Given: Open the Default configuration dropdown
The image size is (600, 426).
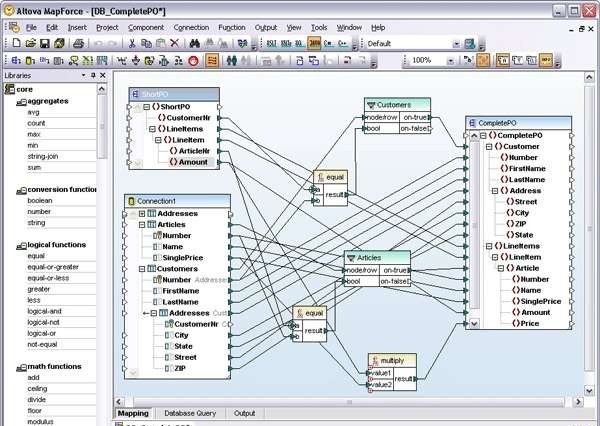Looking at the screenshot, I should 456,44.
